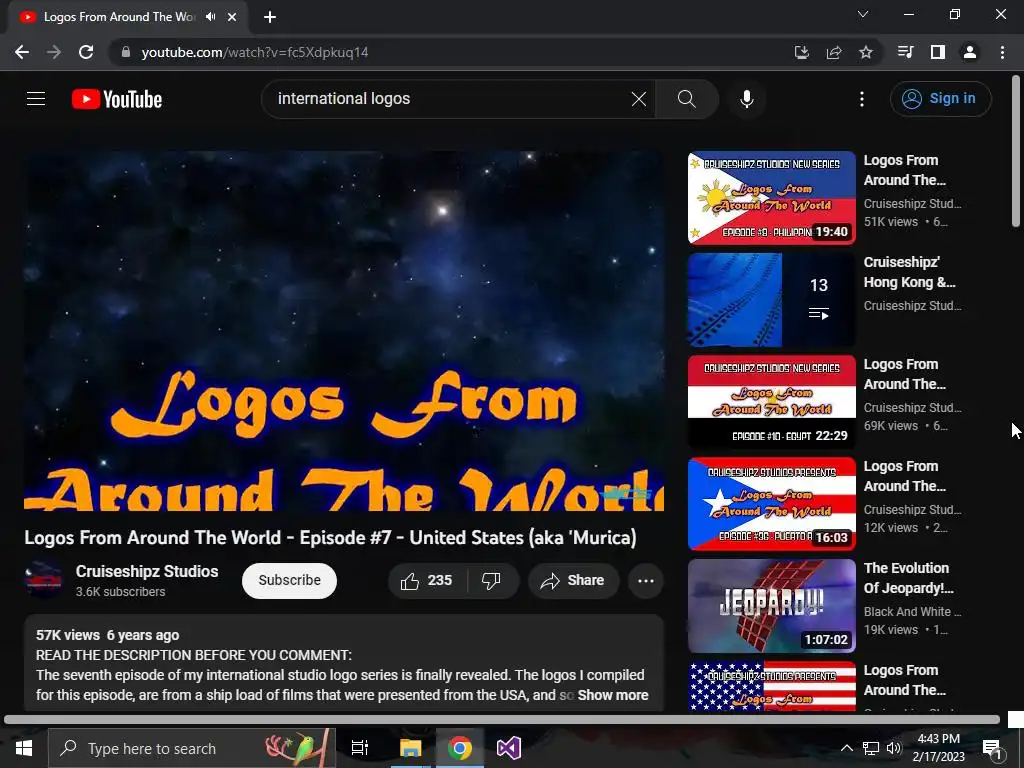Click the page vertical scrollbar
Screen dimensions: 1024x768
tap(1016, 152)
